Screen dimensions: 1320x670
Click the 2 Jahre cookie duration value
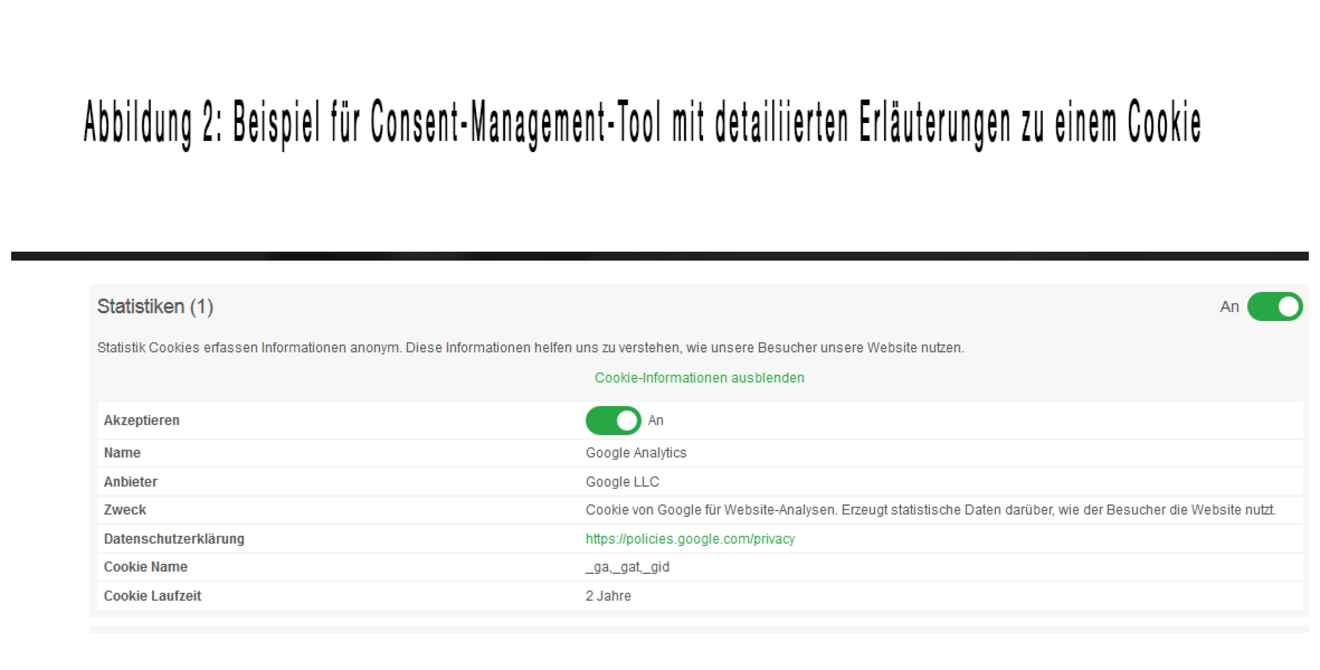[x=608, y=597]
